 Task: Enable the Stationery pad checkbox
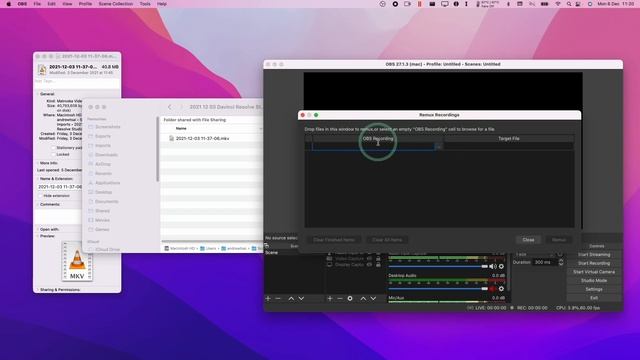point(53,148)
